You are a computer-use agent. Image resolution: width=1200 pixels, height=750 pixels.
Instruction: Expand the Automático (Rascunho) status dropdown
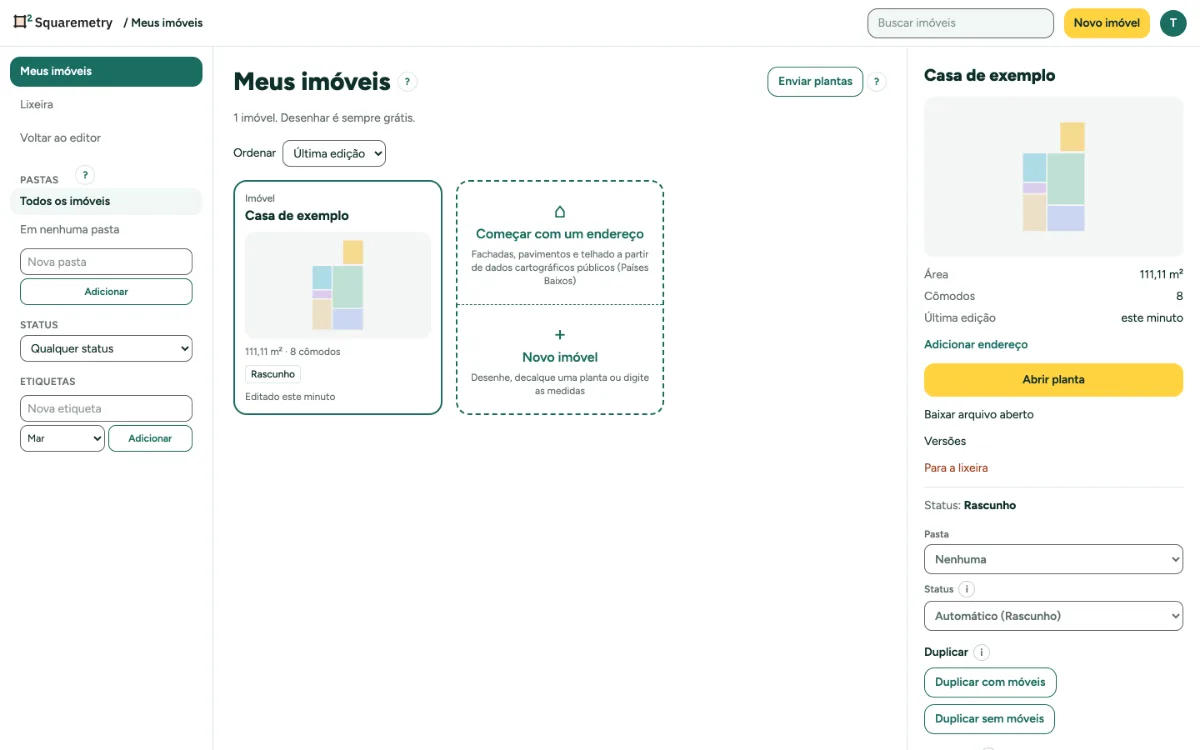[x=1053, y=616]
